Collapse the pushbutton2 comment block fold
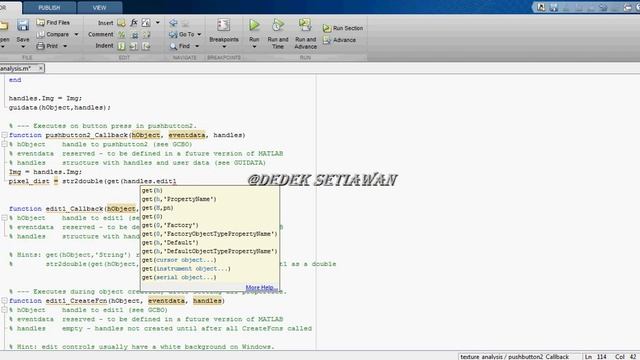 [4, 144]
